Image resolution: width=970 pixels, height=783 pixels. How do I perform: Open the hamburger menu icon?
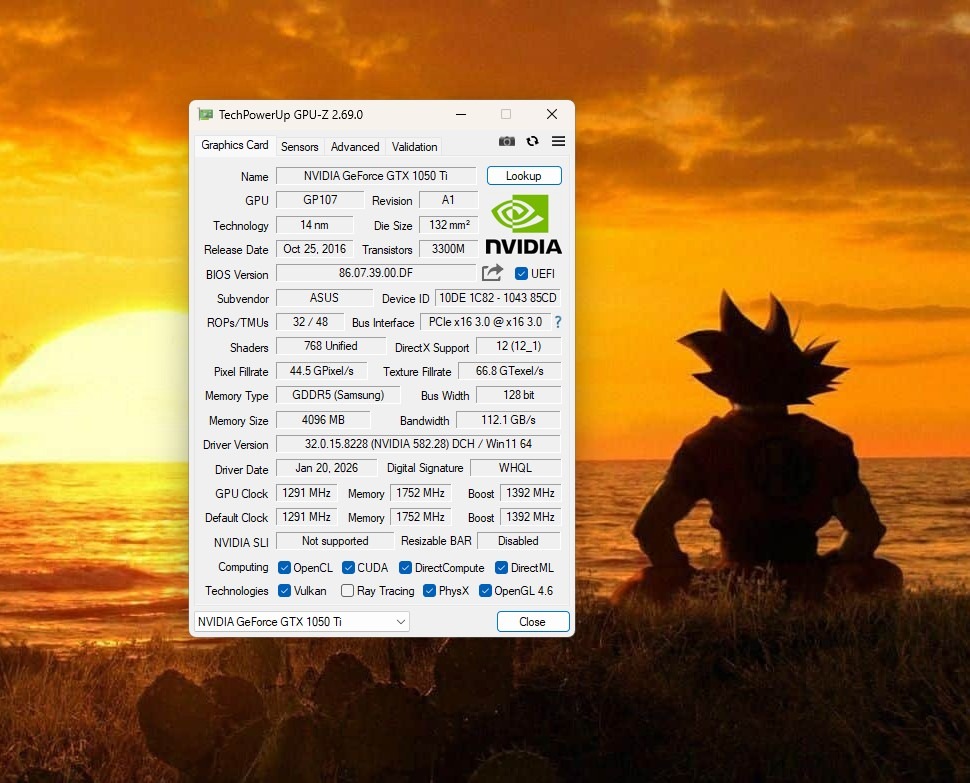click(558, 141)
